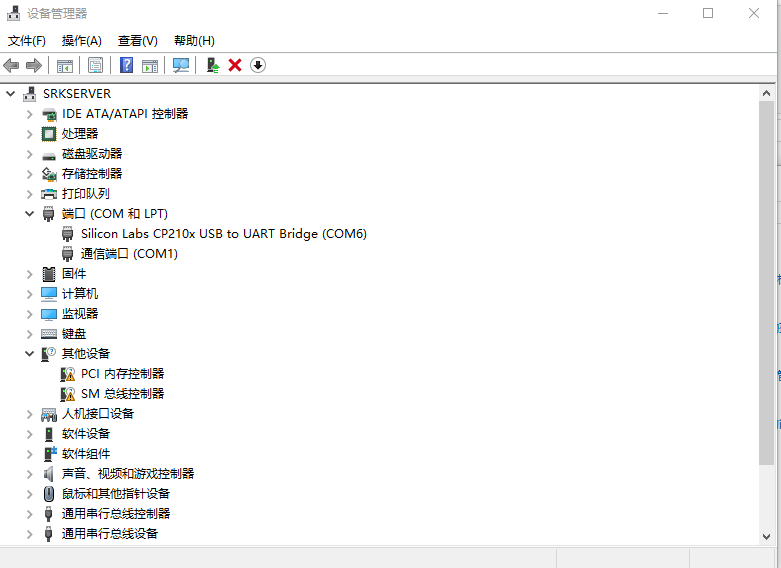Collapse the 端口 (COM 和 LPT) node
The height and width of the screenshot is (568, 781).
coord(30,214)
